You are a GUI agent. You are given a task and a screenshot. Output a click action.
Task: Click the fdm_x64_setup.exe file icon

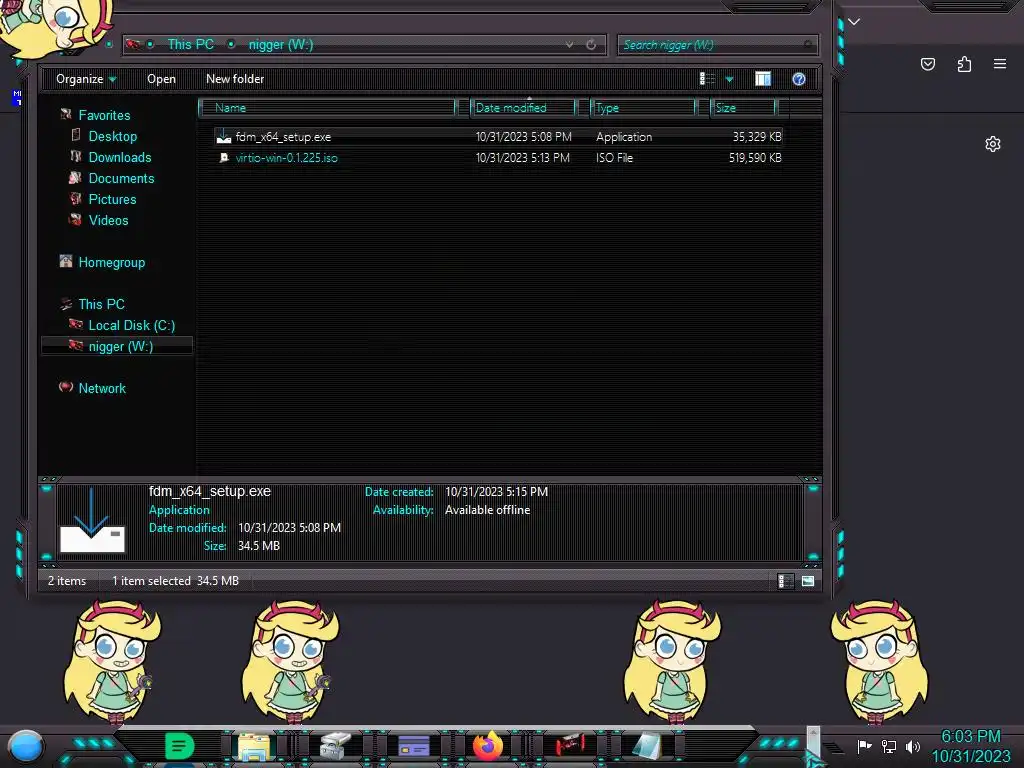[x=224, y=136]
